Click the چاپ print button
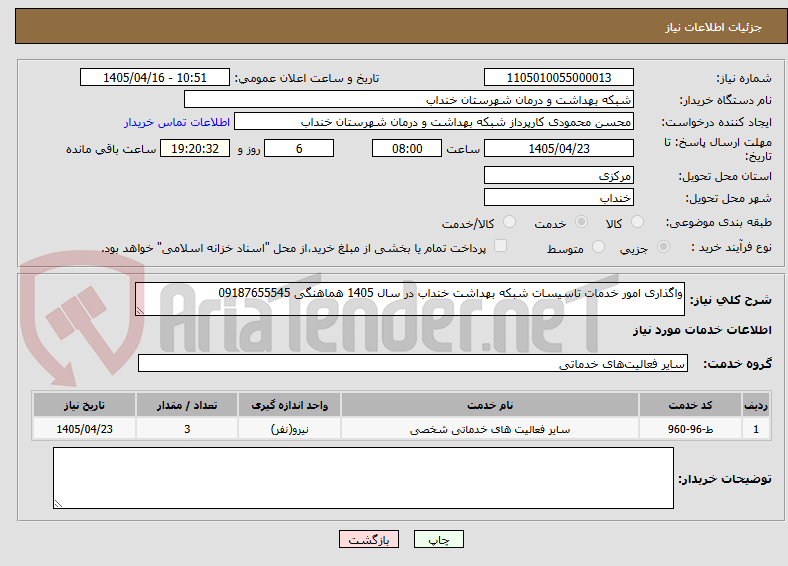The height and width of the screenshot is (566, 788). coord(439,539)
